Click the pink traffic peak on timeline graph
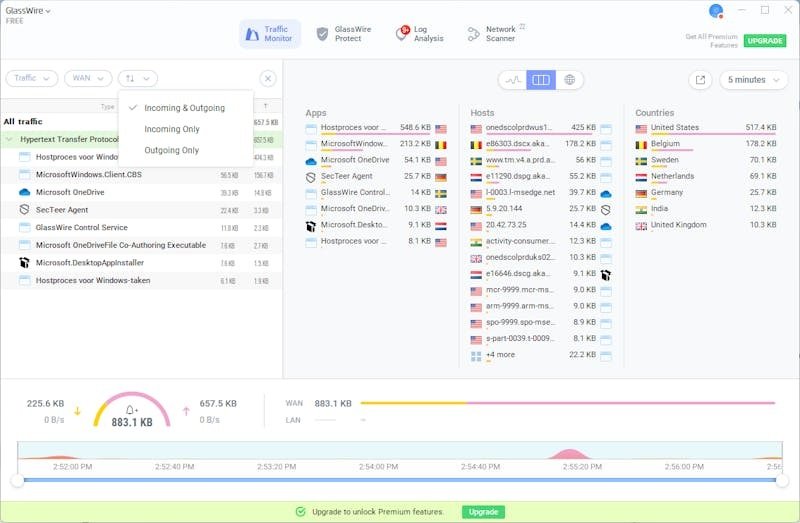 569,454
